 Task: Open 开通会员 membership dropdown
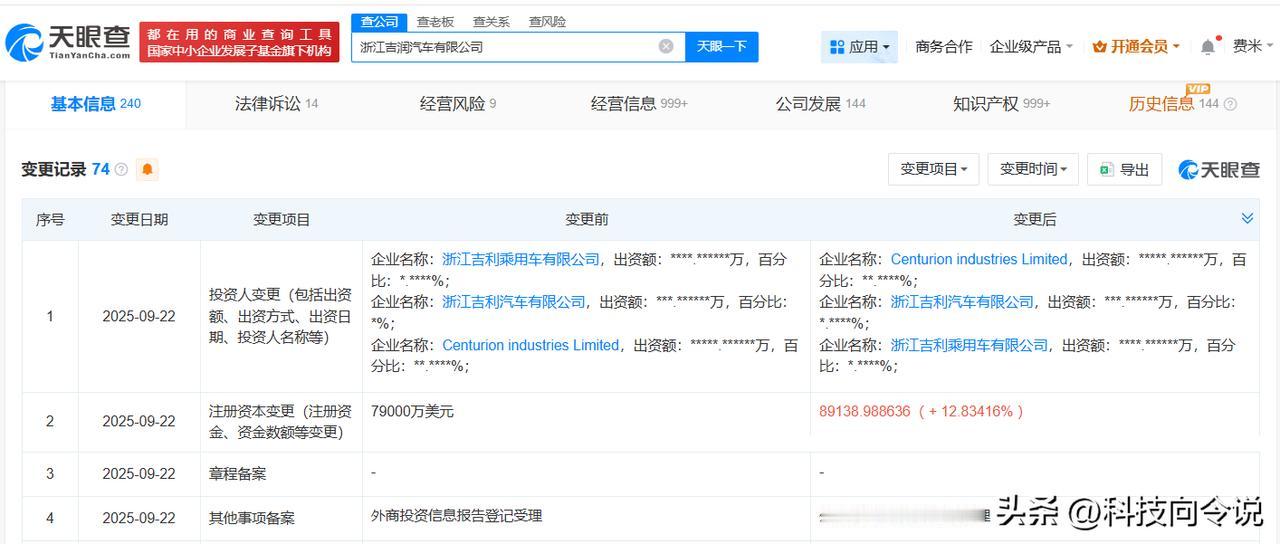click(1136, 46)
